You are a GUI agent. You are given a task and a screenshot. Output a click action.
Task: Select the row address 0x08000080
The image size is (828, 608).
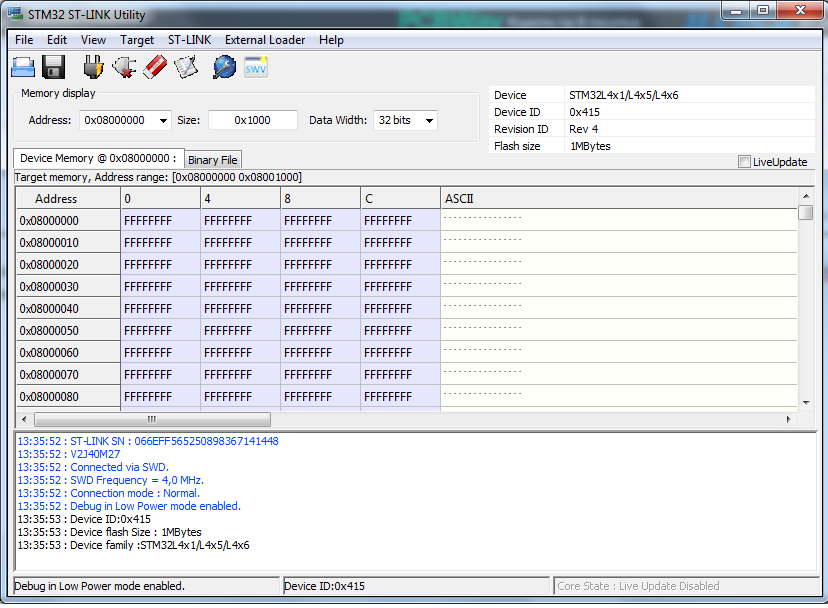(68, 397)
